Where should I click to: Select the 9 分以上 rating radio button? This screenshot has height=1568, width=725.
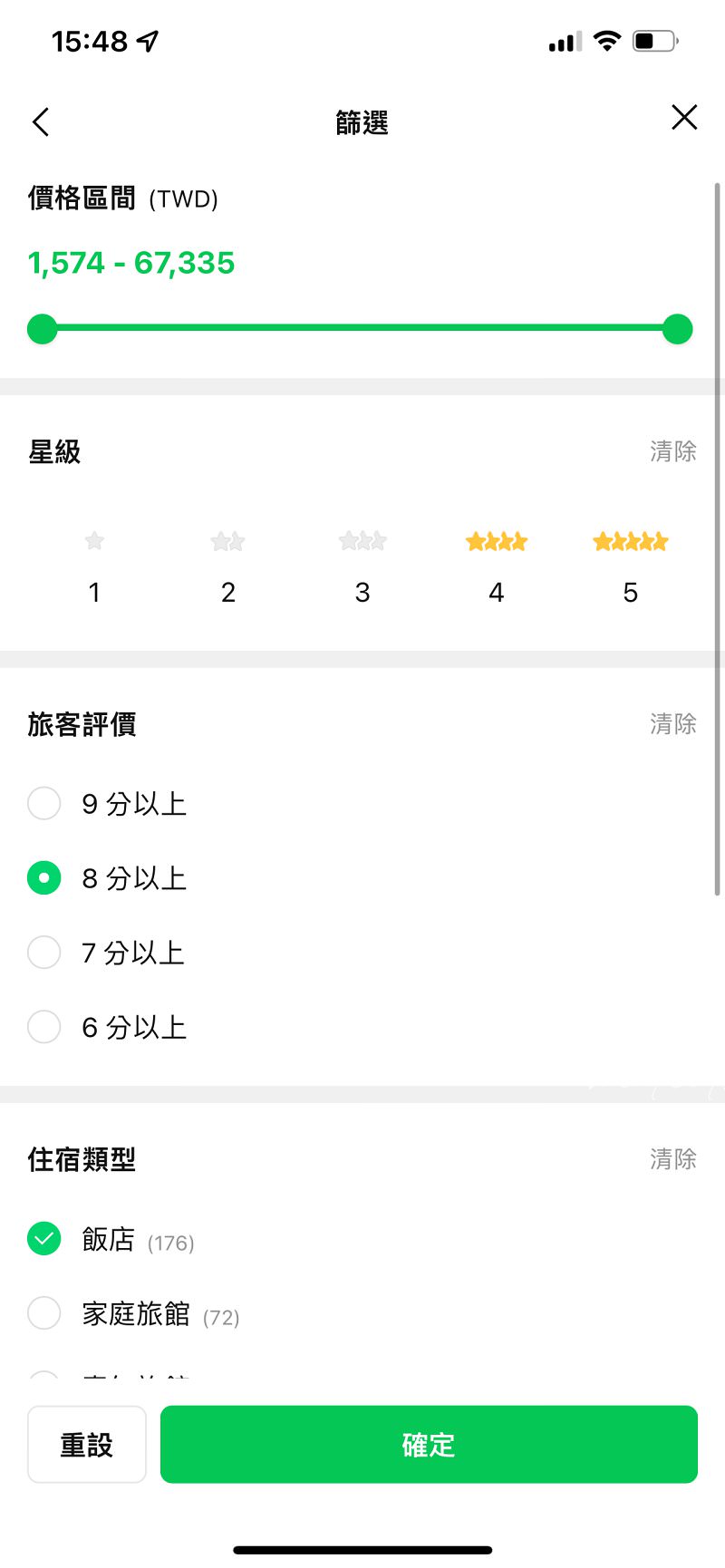43,803
